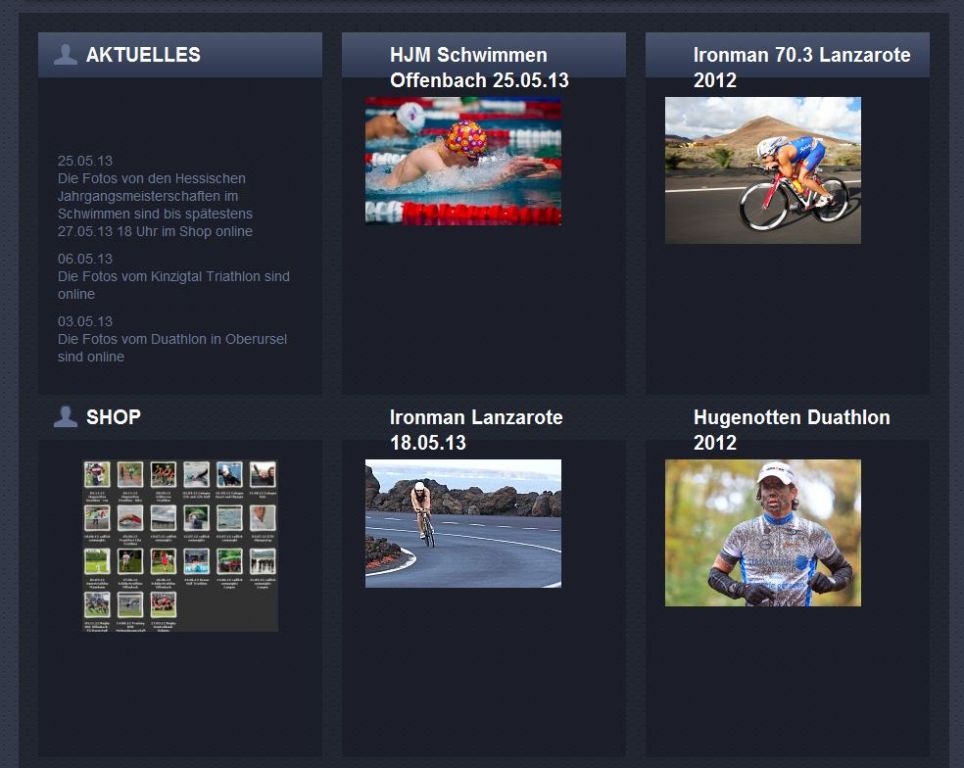The image size is (964, 768).
Task: Click the 03.05.13 news date
Action: 85,321
